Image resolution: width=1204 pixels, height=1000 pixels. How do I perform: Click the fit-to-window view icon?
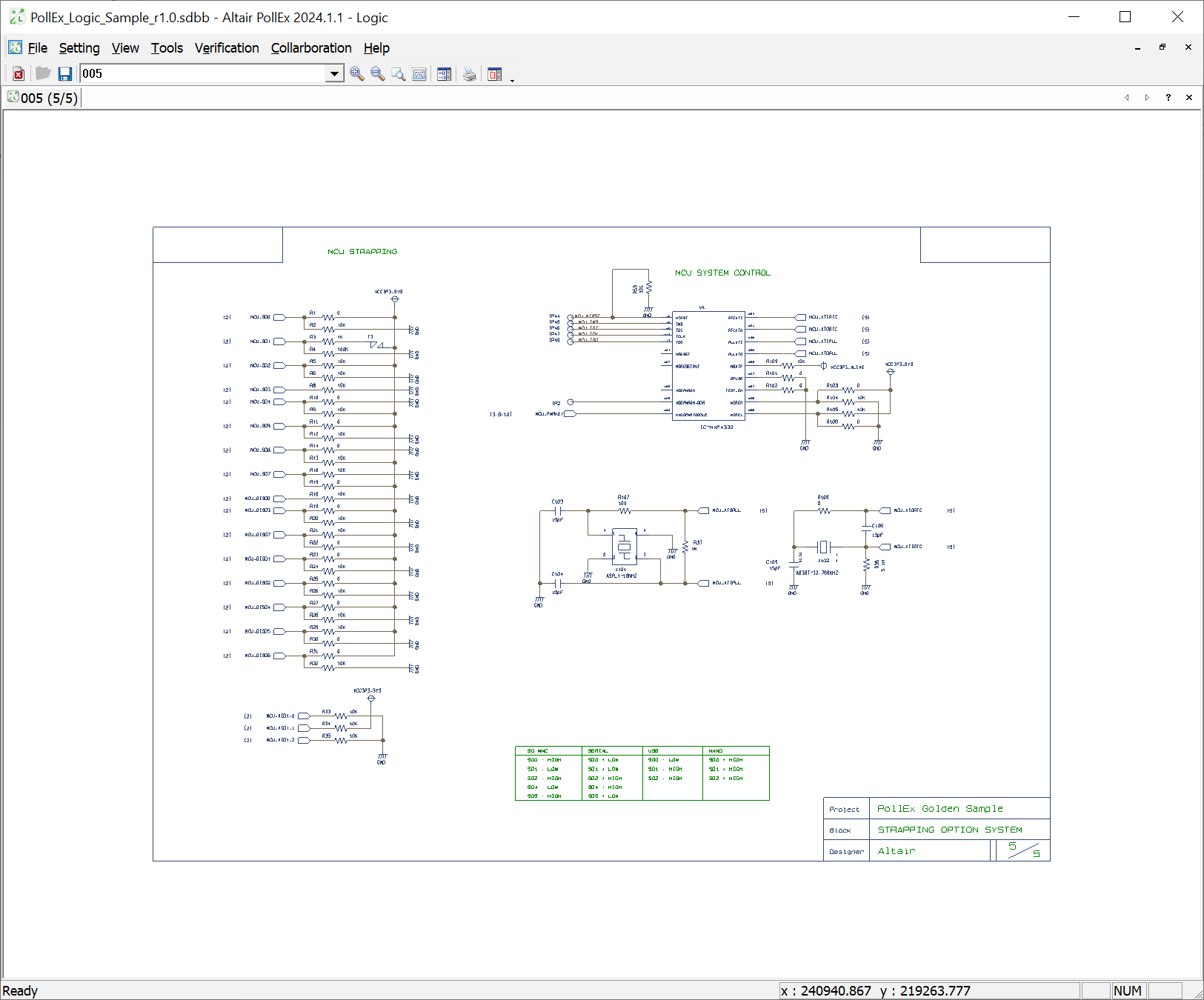point(419,74)
